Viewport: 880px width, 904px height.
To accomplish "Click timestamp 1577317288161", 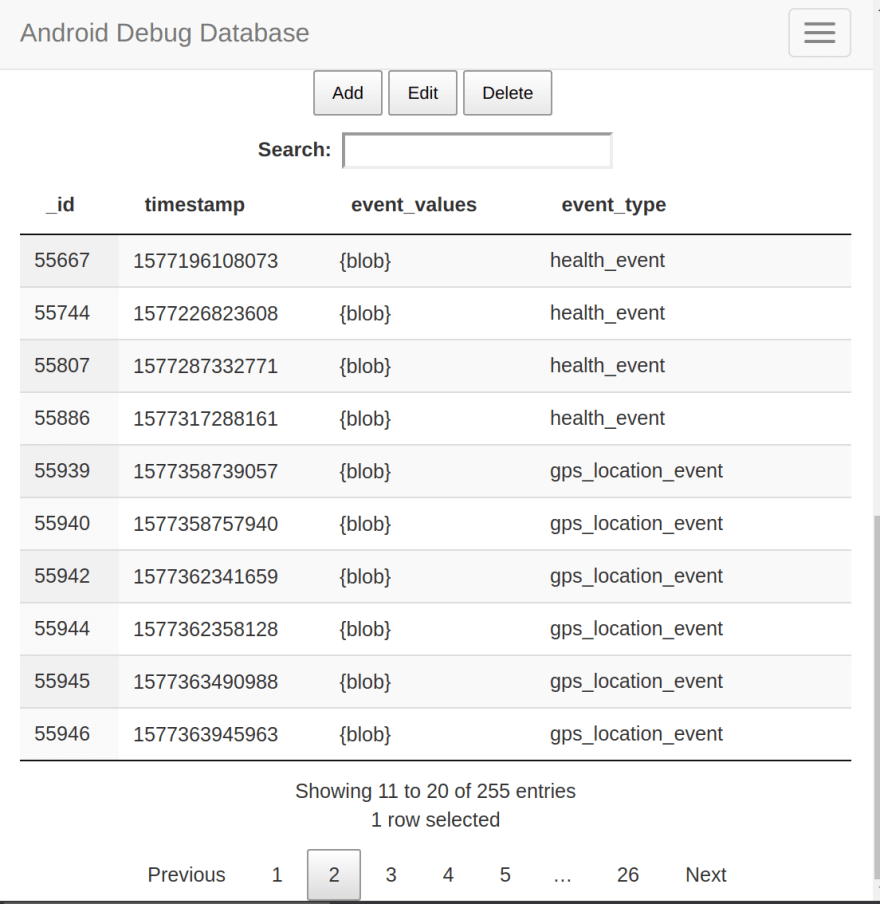I will 206,419.
